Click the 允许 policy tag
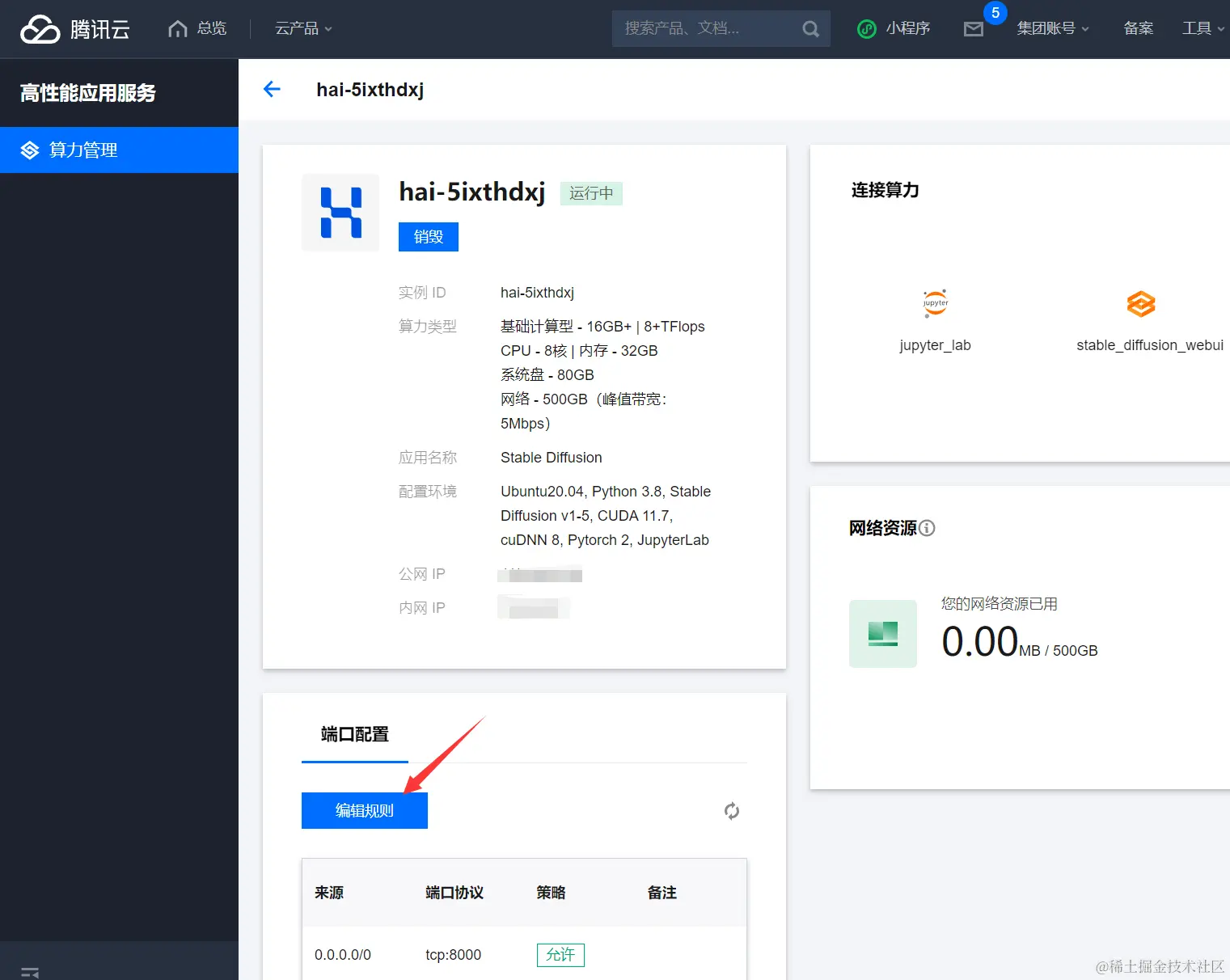The height and width of the screenshot is (980, 1230). point(560,955)
